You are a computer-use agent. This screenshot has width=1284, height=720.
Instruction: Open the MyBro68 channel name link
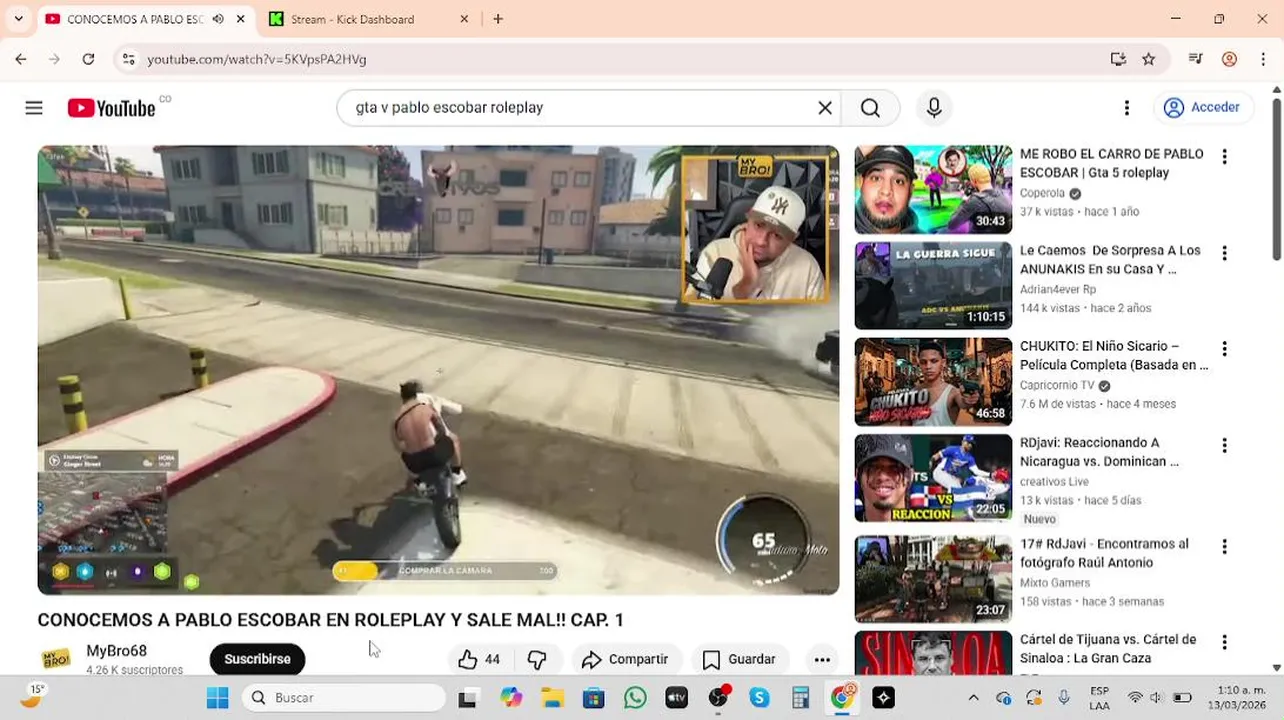[x=116, y=651]
